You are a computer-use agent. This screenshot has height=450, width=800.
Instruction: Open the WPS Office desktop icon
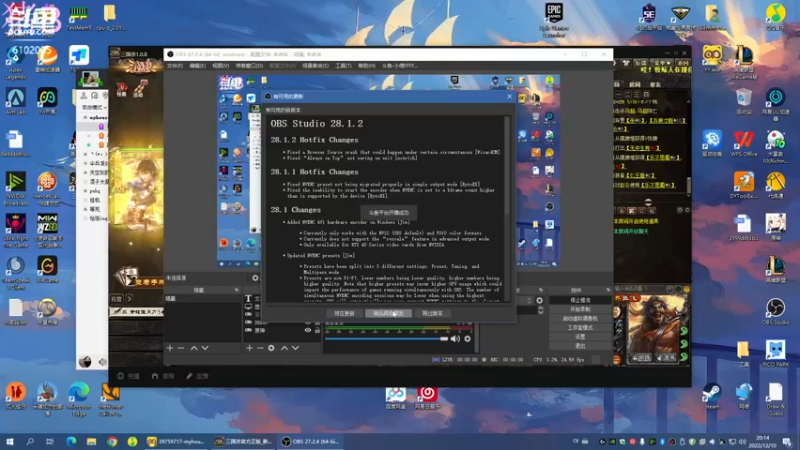[743, 143]
